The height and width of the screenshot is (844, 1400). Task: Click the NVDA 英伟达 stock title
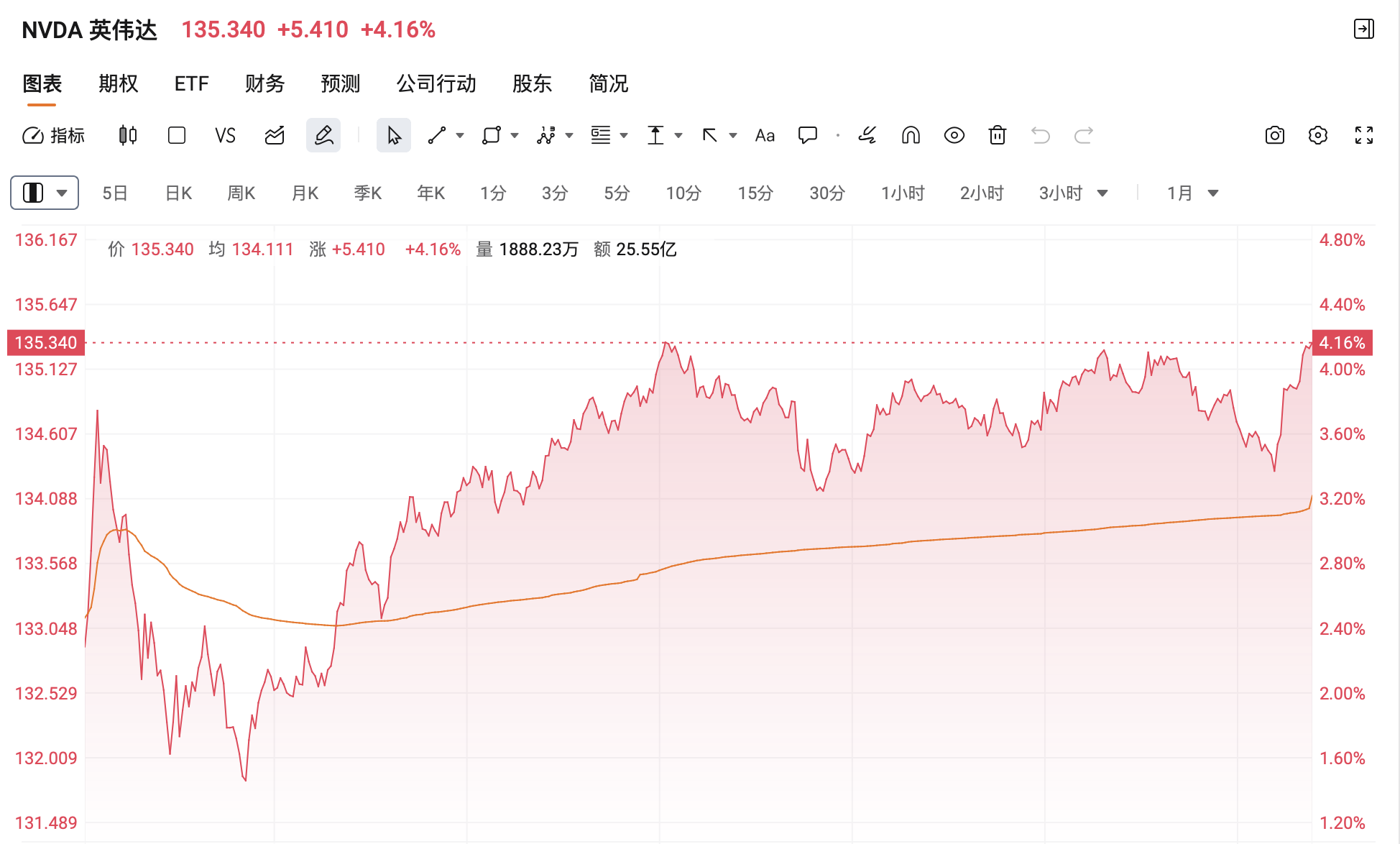pos(90,29)
